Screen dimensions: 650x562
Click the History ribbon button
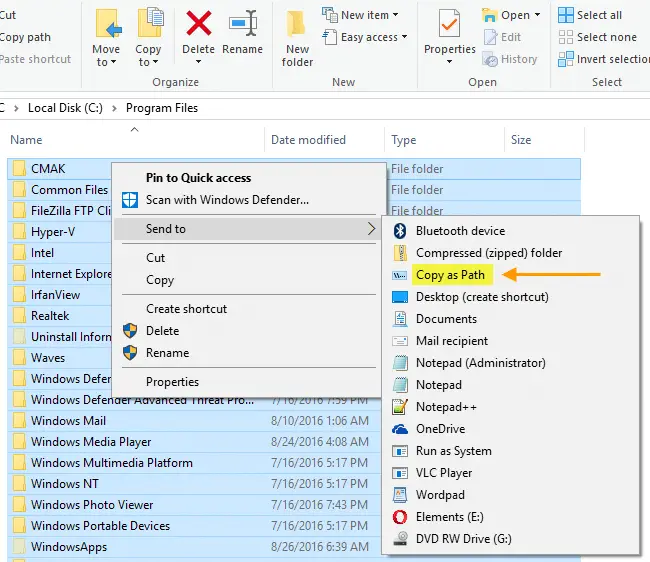coord(510,59)
